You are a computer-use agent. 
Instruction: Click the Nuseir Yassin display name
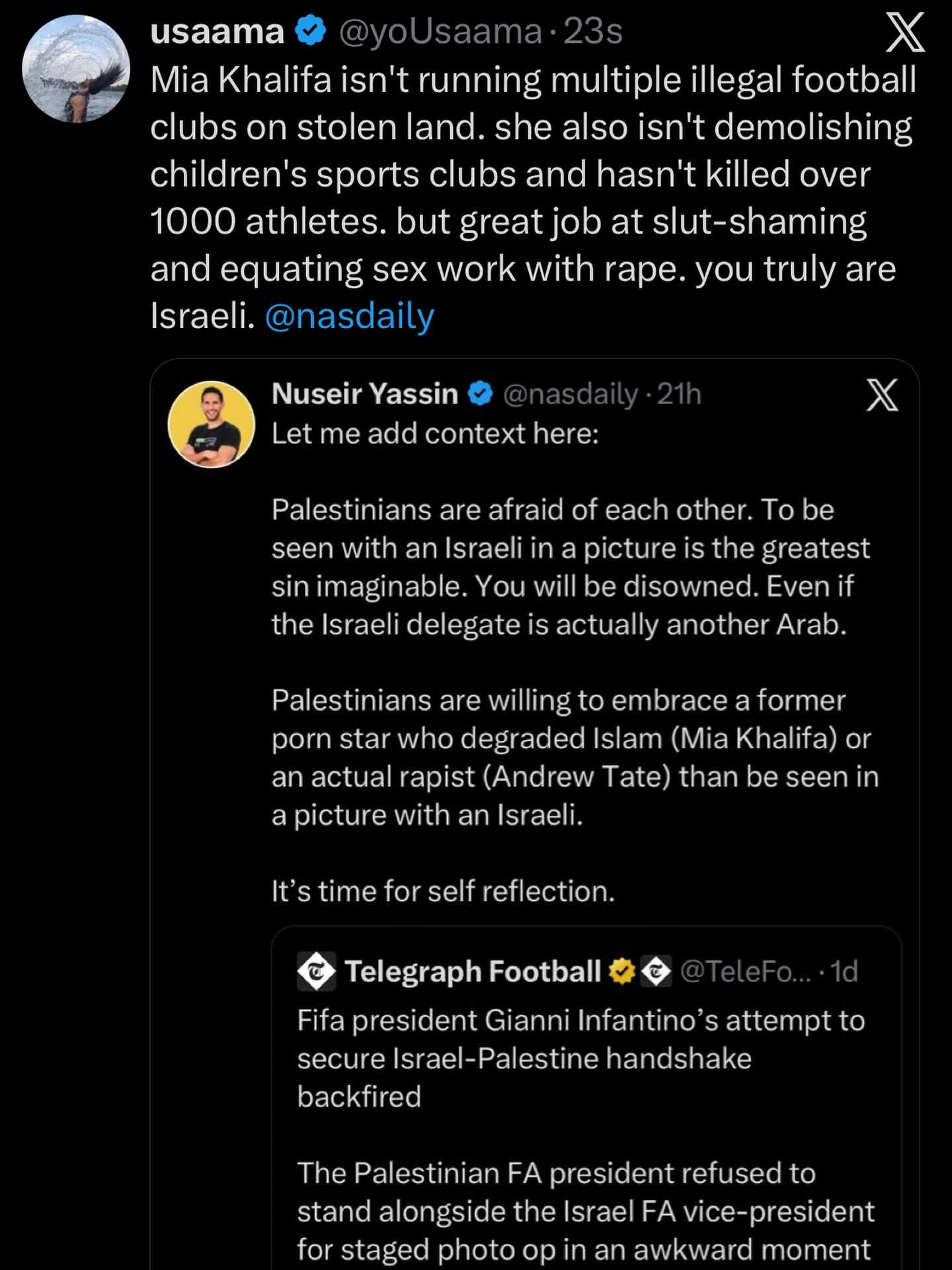(x=365, y=394)
